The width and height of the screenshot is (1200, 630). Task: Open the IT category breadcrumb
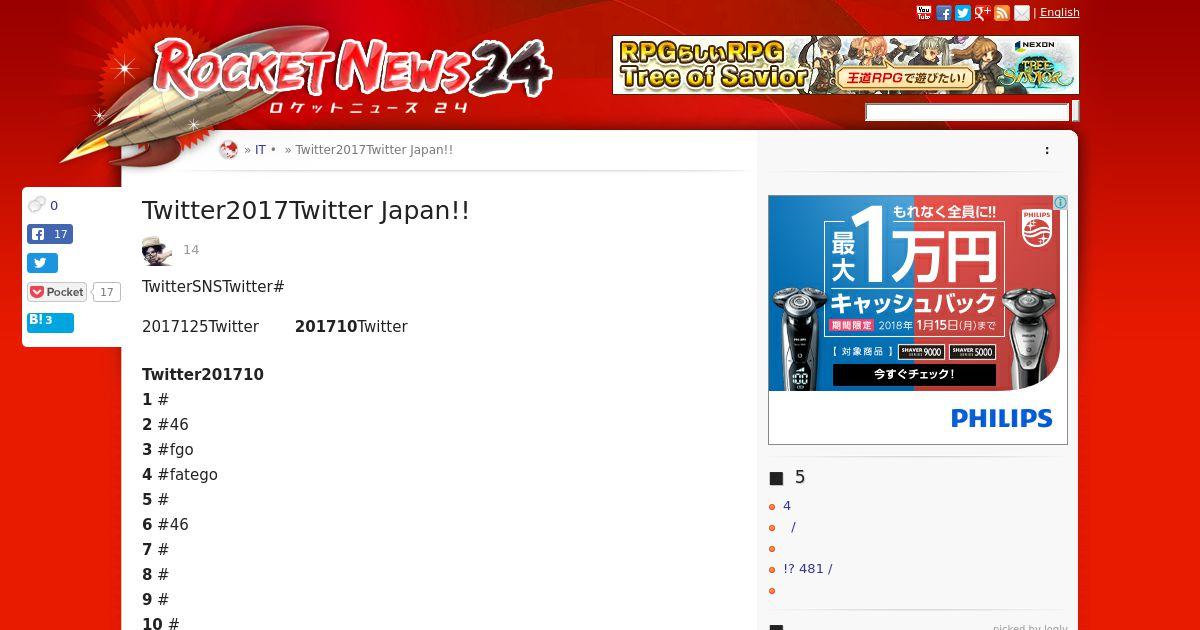(x=260, y=150)
